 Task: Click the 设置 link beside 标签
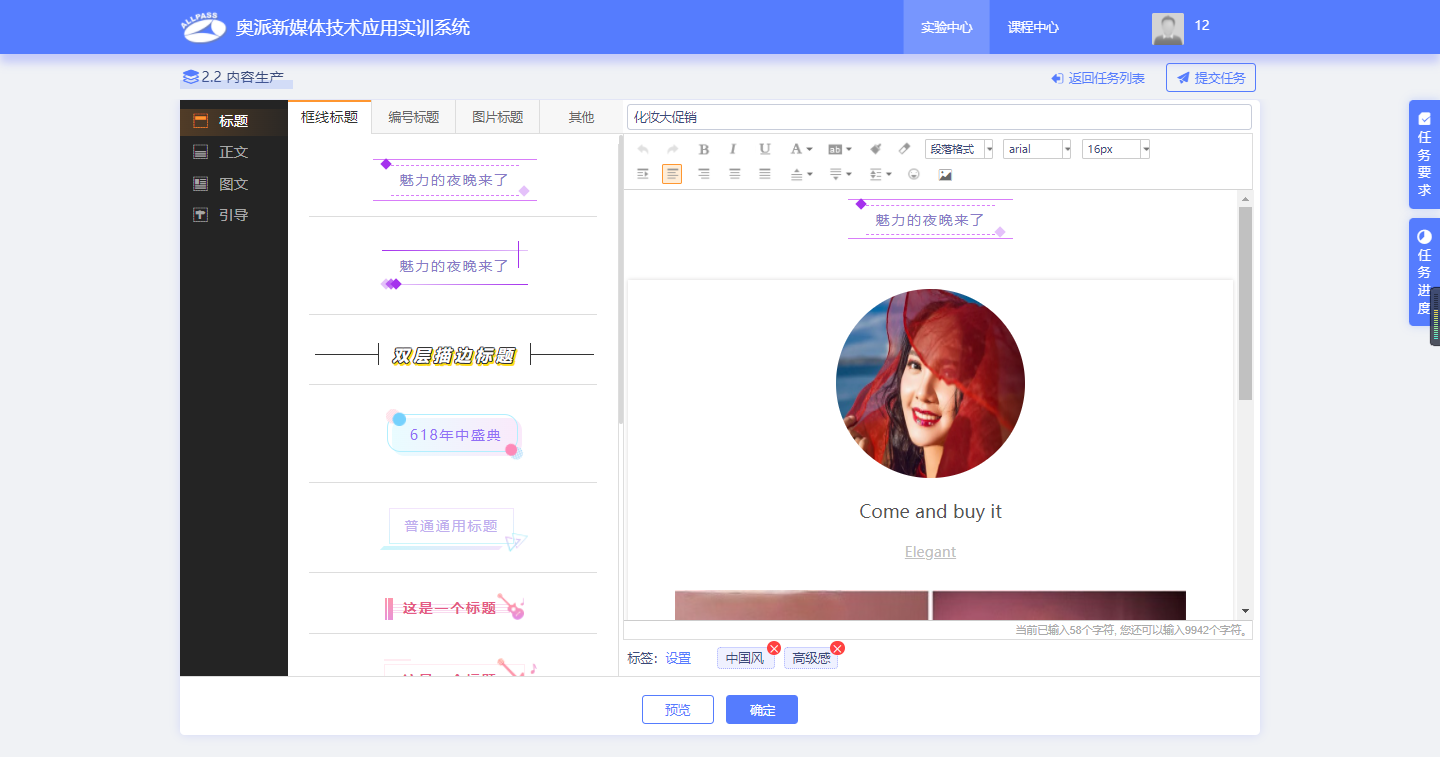pyautogui.click(x=678, y=658)
